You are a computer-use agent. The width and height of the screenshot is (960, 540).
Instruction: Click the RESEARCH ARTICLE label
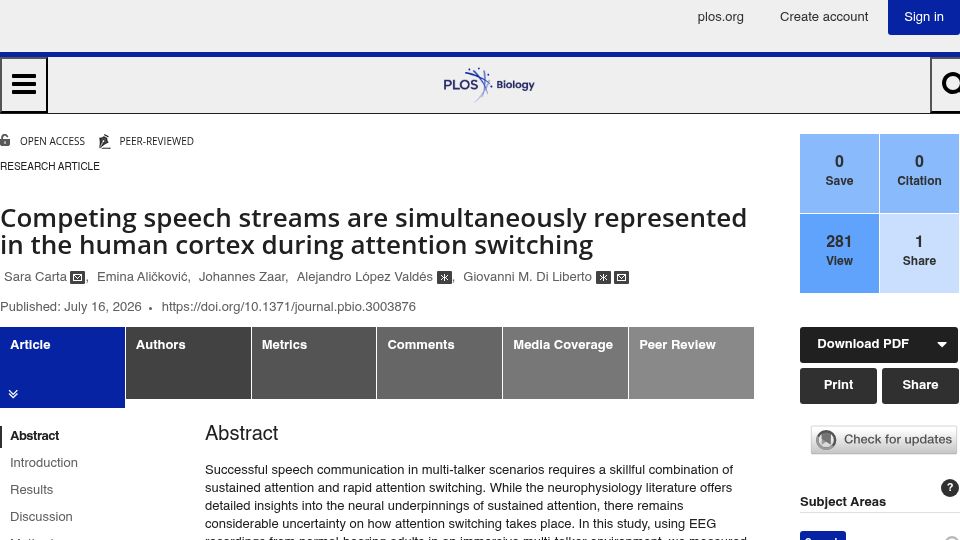pos(50,167)
